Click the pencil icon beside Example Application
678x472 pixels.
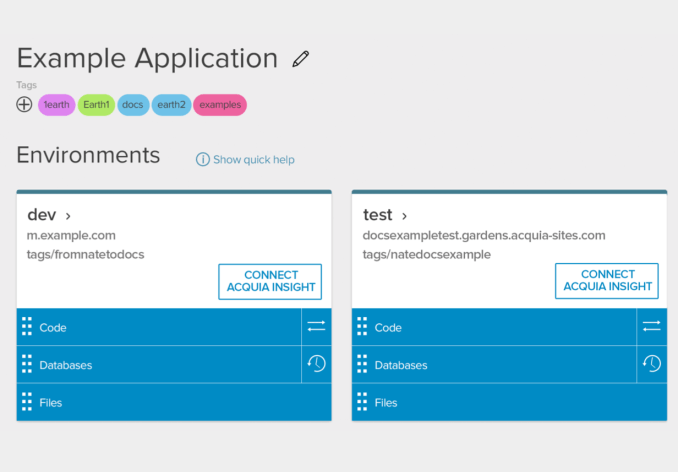click(301, 59)
